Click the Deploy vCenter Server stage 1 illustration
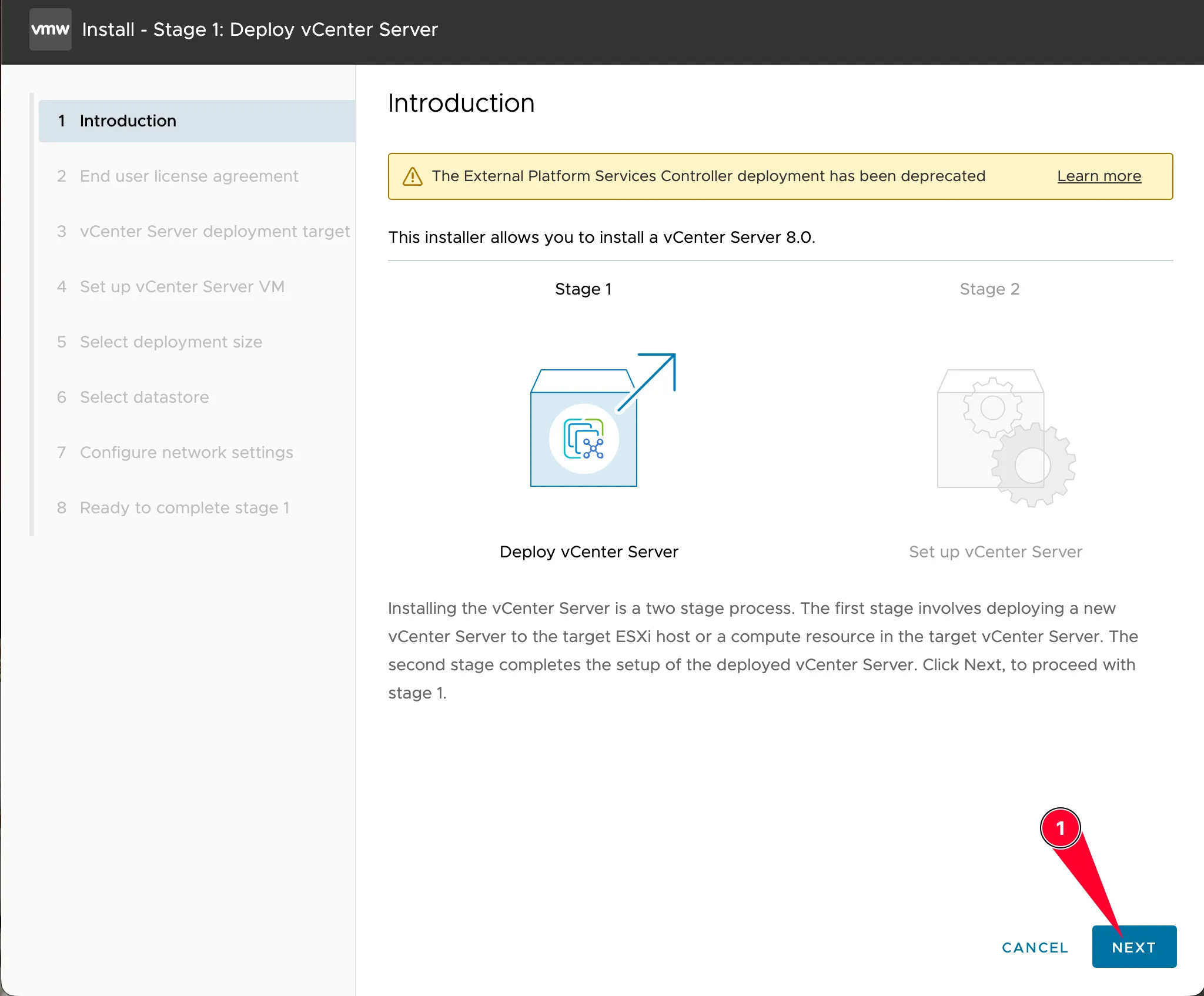Screen dimensions: 1204x996 603,420
